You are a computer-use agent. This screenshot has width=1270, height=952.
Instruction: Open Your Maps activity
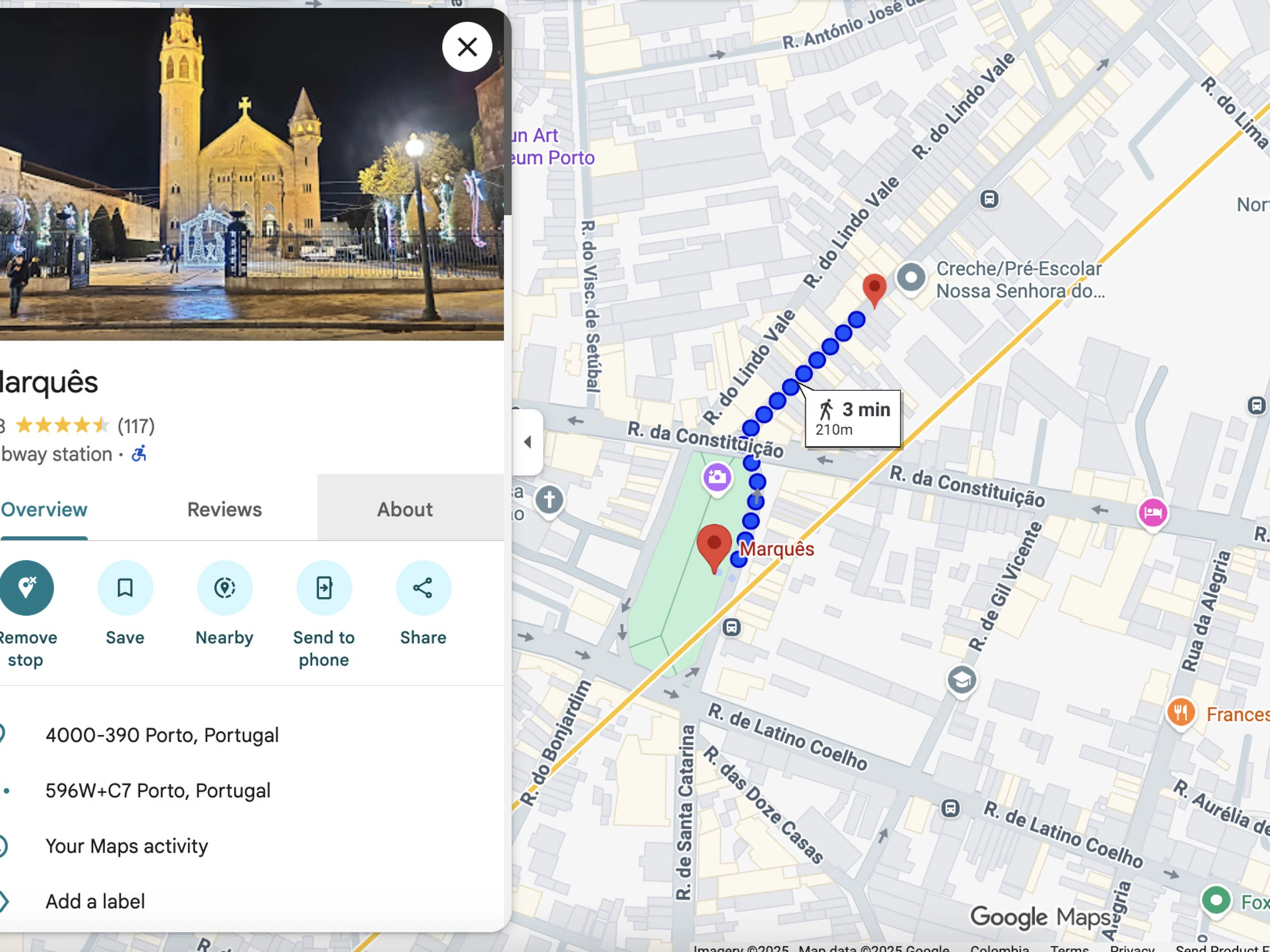coord(126,846)
